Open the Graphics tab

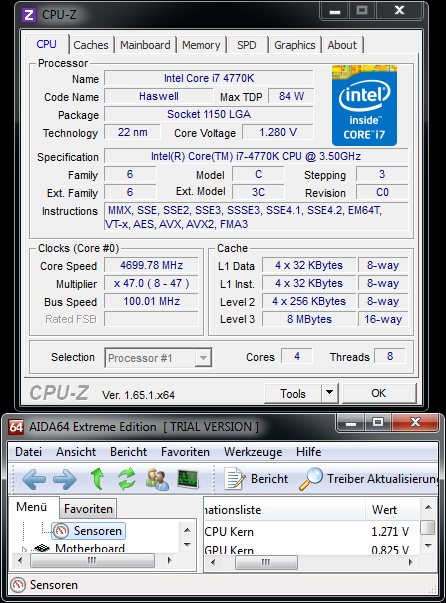click(x=295, y=45)
